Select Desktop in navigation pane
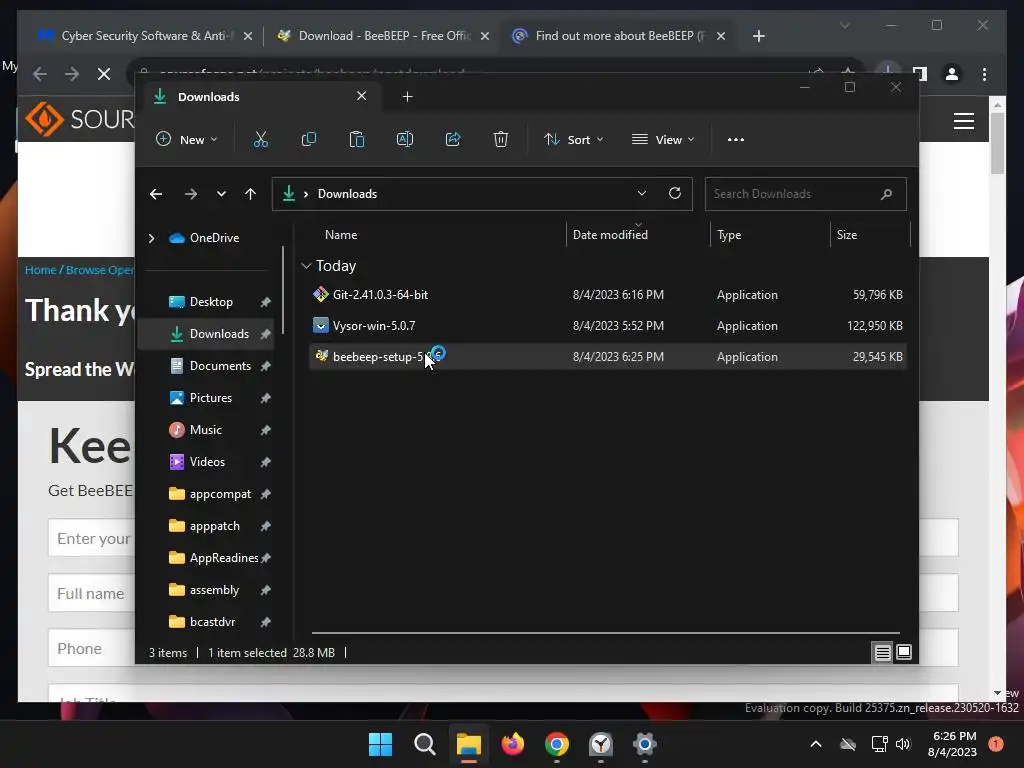Viewport: 1024px width, 768px height. pos(210,302)
